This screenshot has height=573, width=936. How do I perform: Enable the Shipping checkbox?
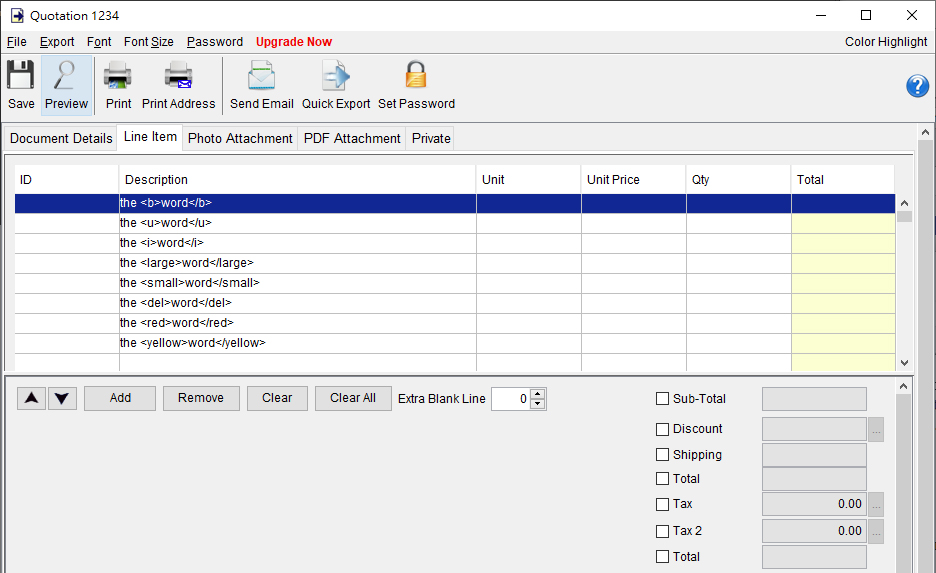[x=663, y=455]
